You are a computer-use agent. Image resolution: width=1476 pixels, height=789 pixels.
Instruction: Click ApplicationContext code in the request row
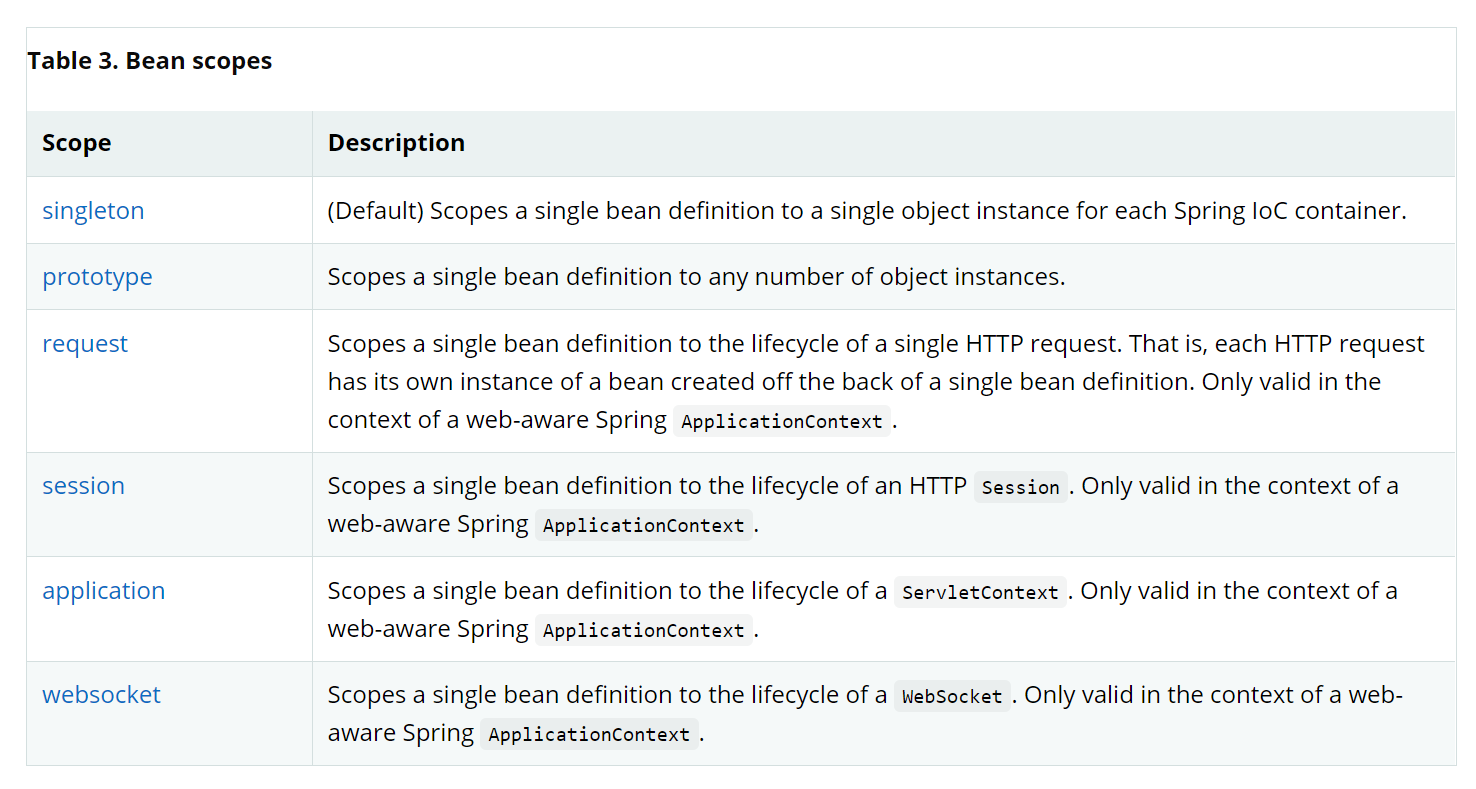(781, 421)
